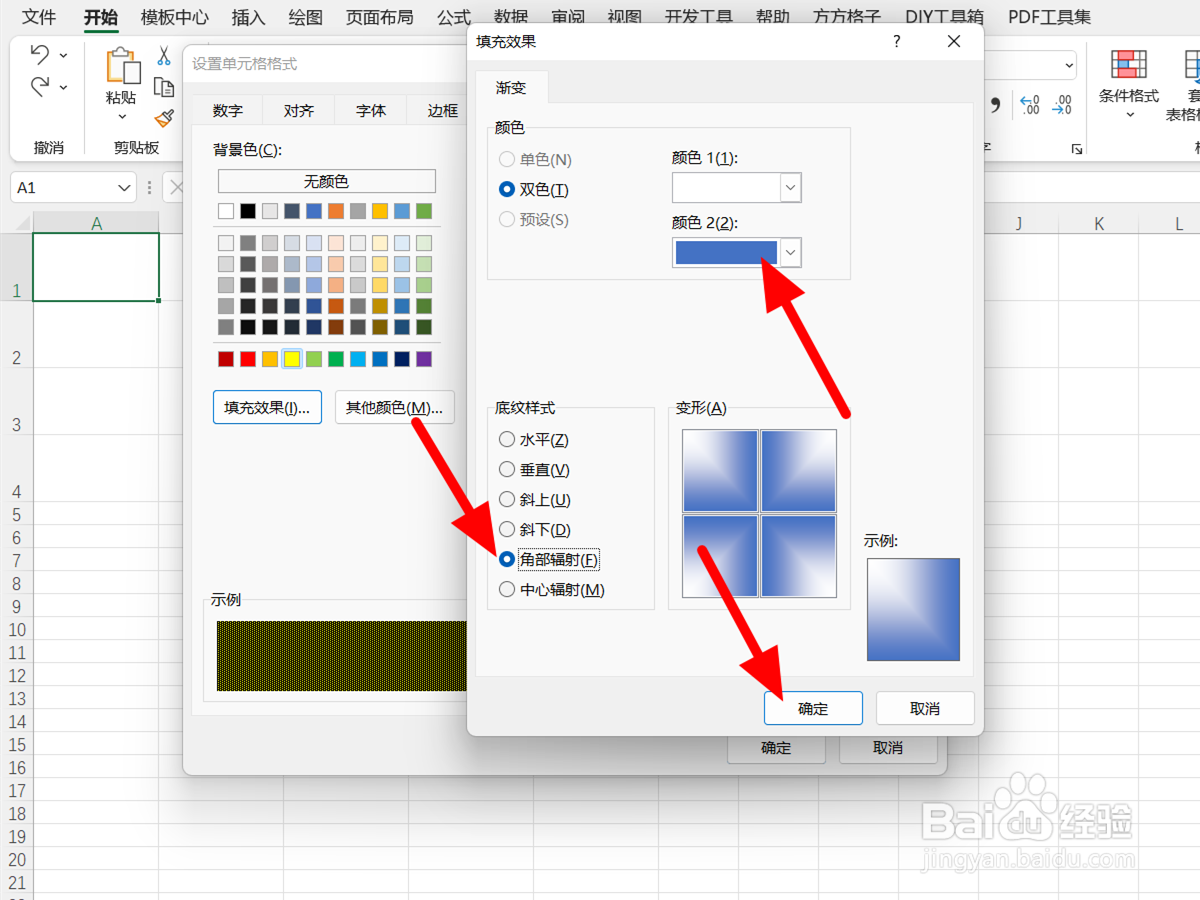Pick the purple standard color swatch
1200x900 pixels.
tap(424, 359)
